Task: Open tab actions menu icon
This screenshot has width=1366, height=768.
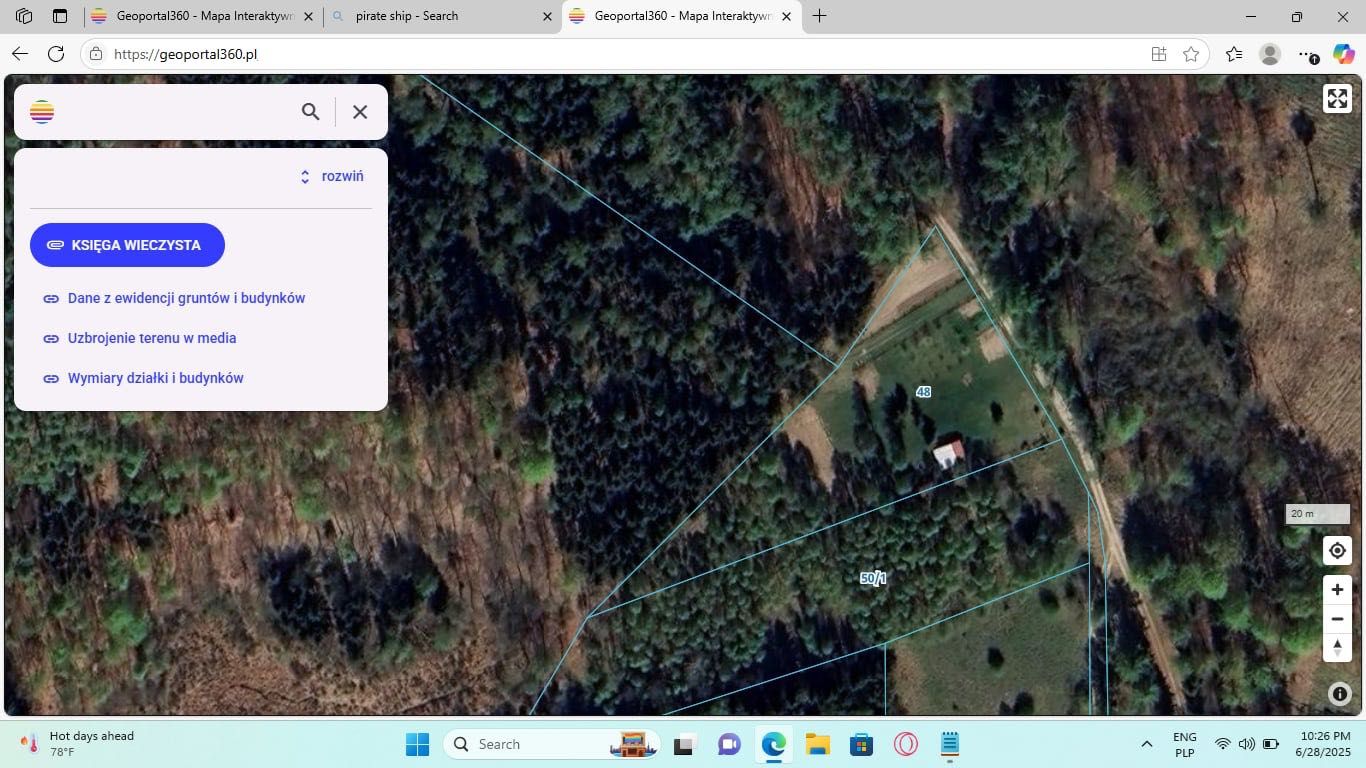Action: (60, 16)
